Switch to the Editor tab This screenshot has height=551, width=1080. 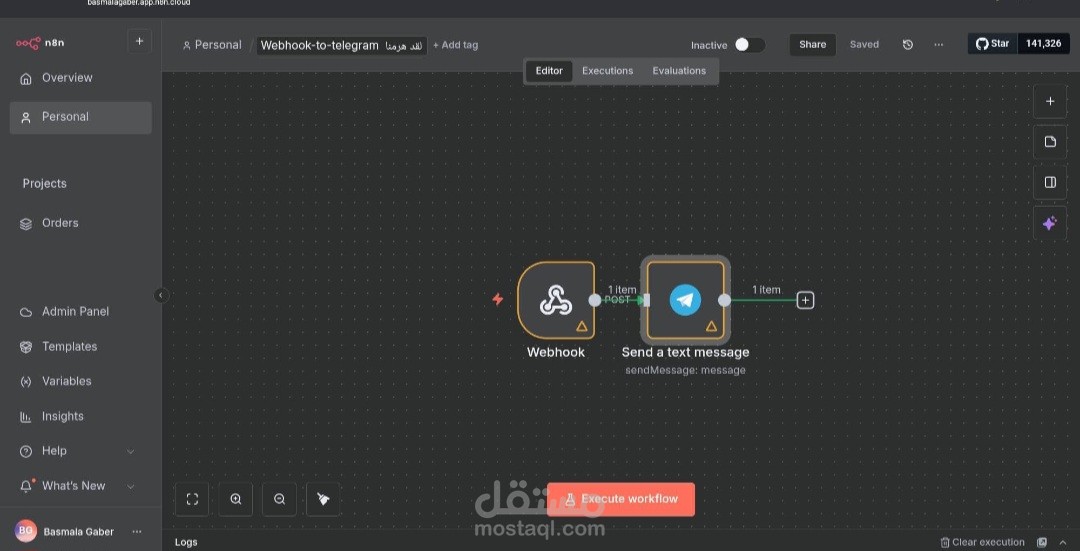tap(549, 71)
